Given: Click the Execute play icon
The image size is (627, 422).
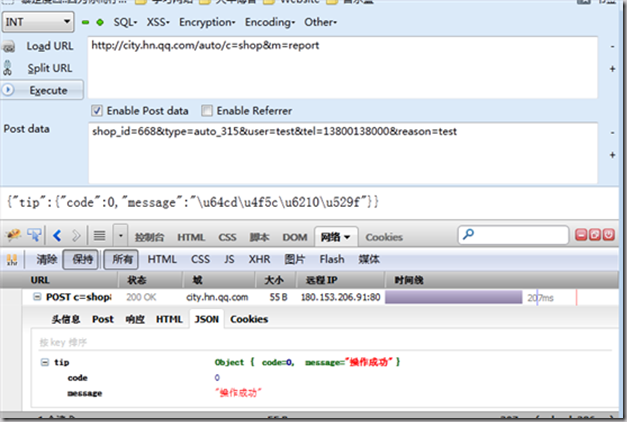Looking at the screenshot, I should 8,90.
